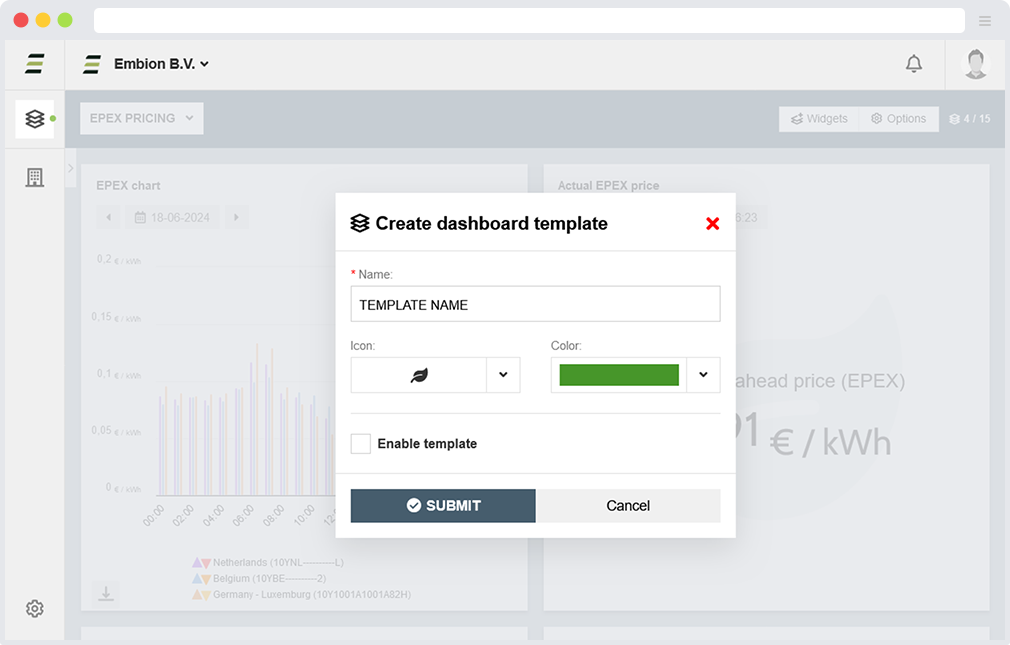This screenshot has width=1010, height=645.
Task: Open the dashboards layers icon in sidebar
Action: [x=35, y=119]
